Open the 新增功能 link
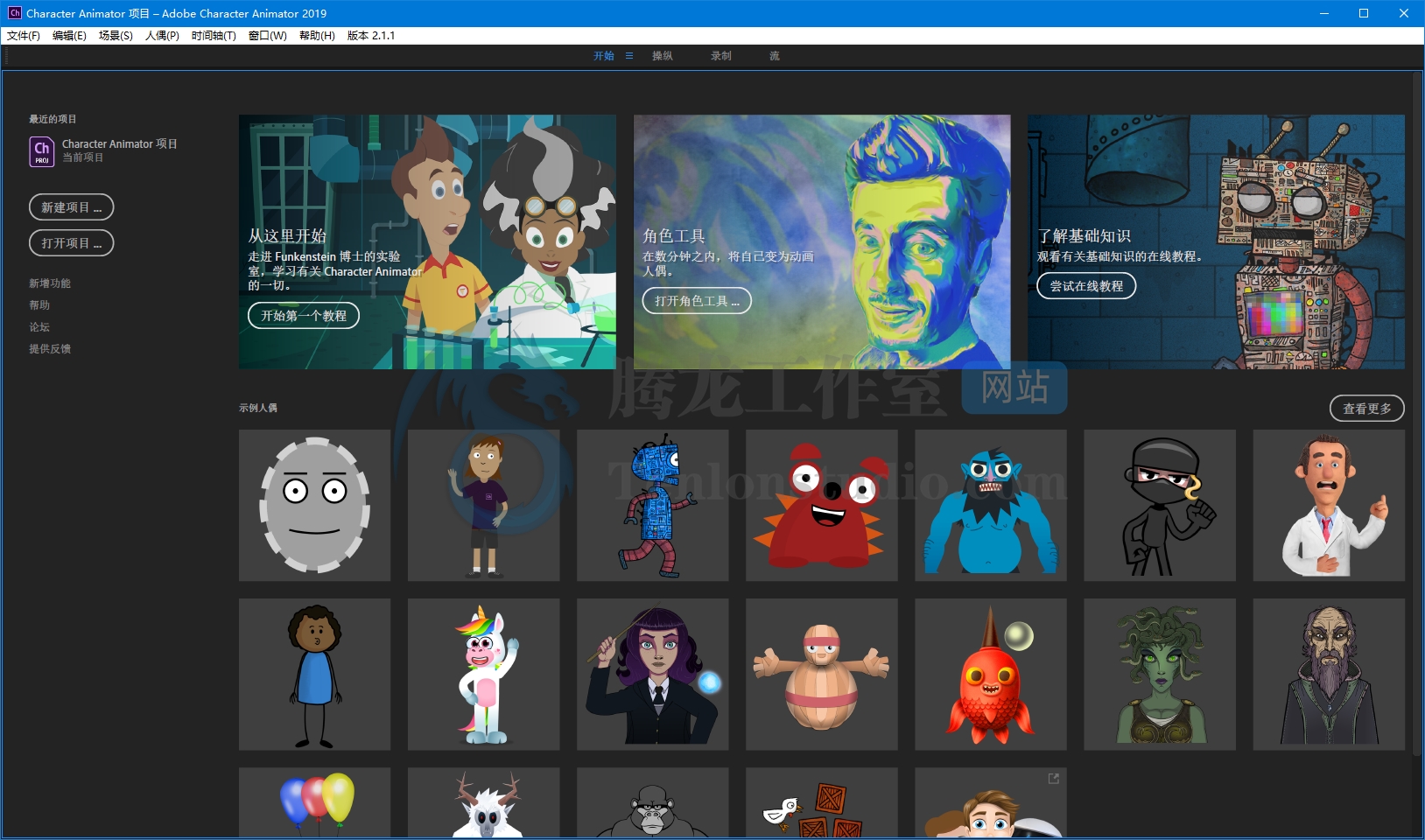This screenshot has width=1425, height=840. (50, 283)
